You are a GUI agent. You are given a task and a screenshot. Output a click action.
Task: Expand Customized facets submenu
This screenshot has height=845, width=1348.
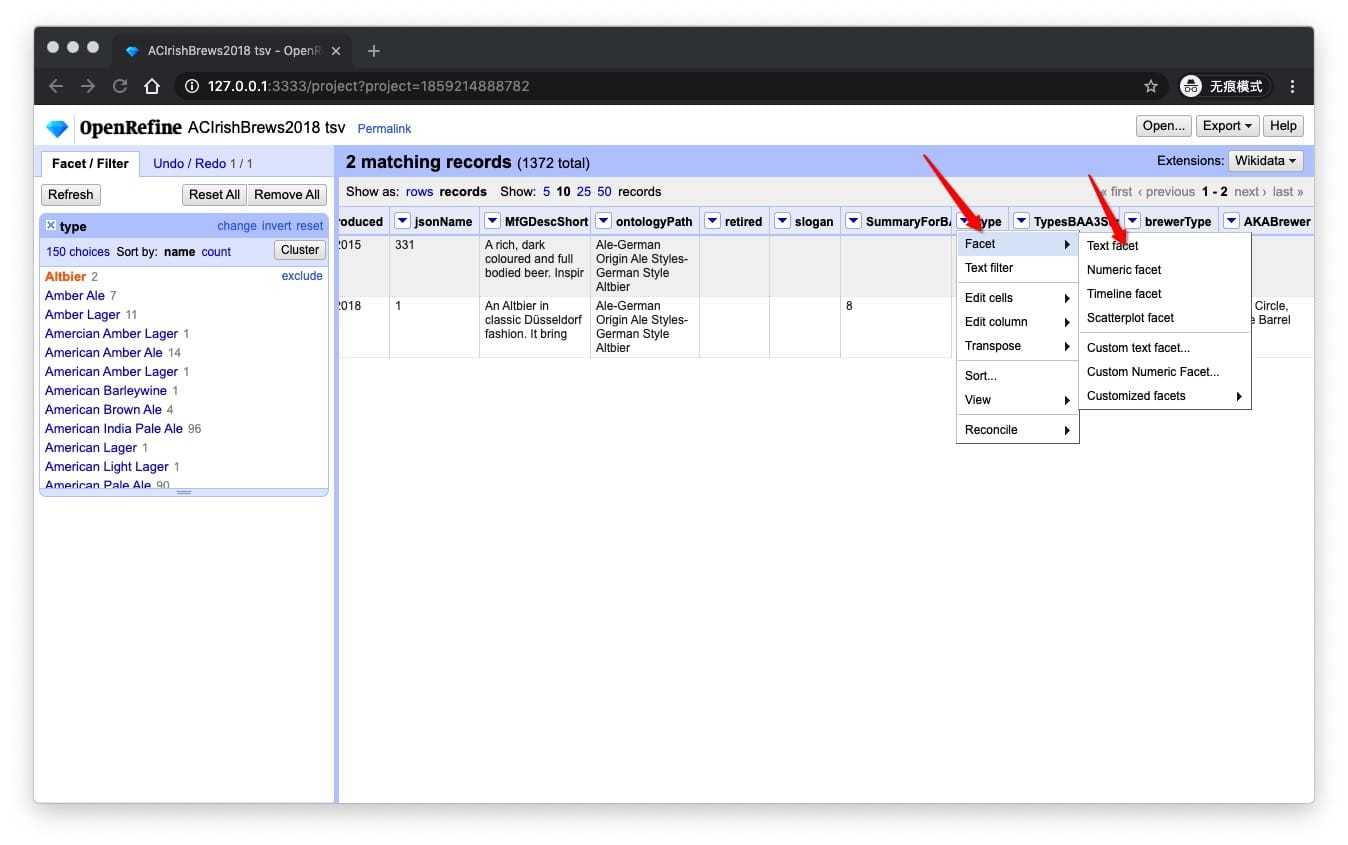click(x=1165, y=396)
